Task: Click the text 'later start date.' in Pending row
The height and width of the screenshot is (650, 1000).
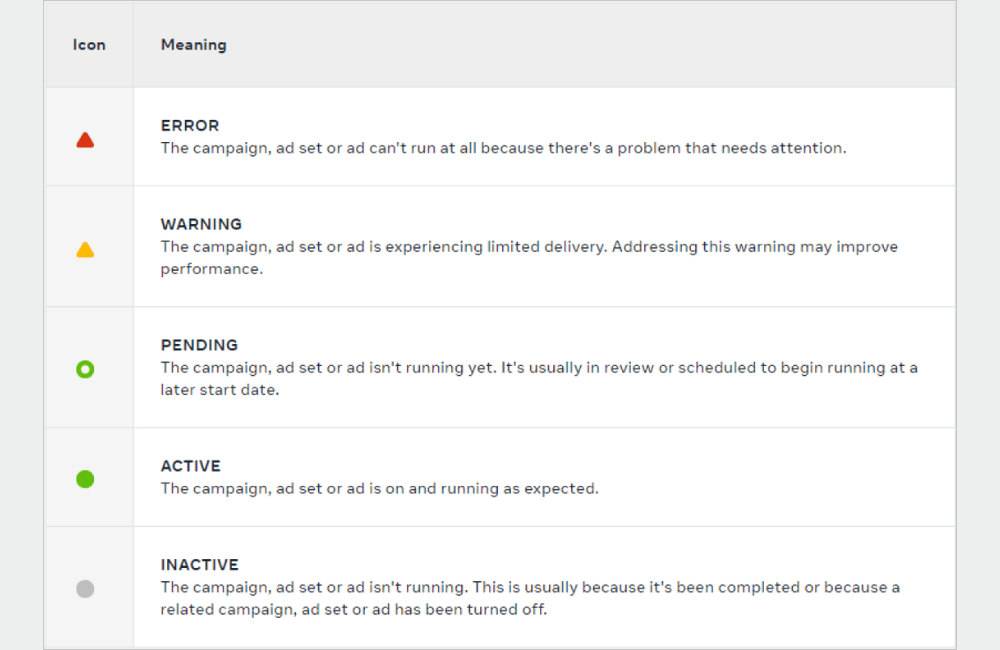Action: tap(219, 390)
